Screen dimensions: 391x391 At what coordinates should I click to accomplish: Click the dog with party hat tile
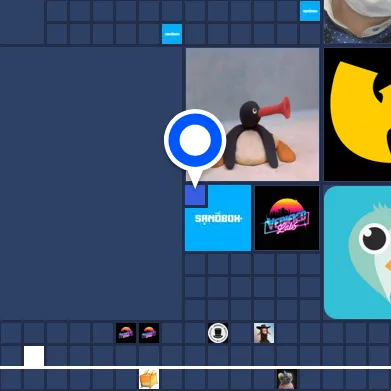[x=287, y=379]
